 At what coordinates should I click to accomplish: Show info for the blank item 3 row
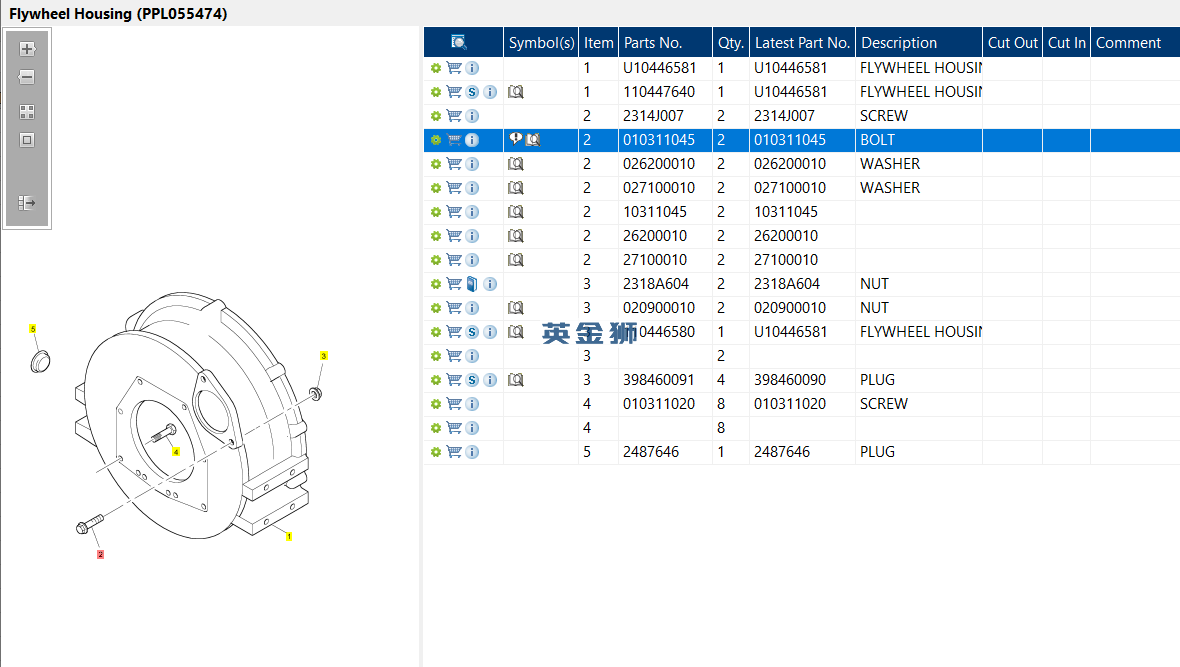(x=472, y=356)
